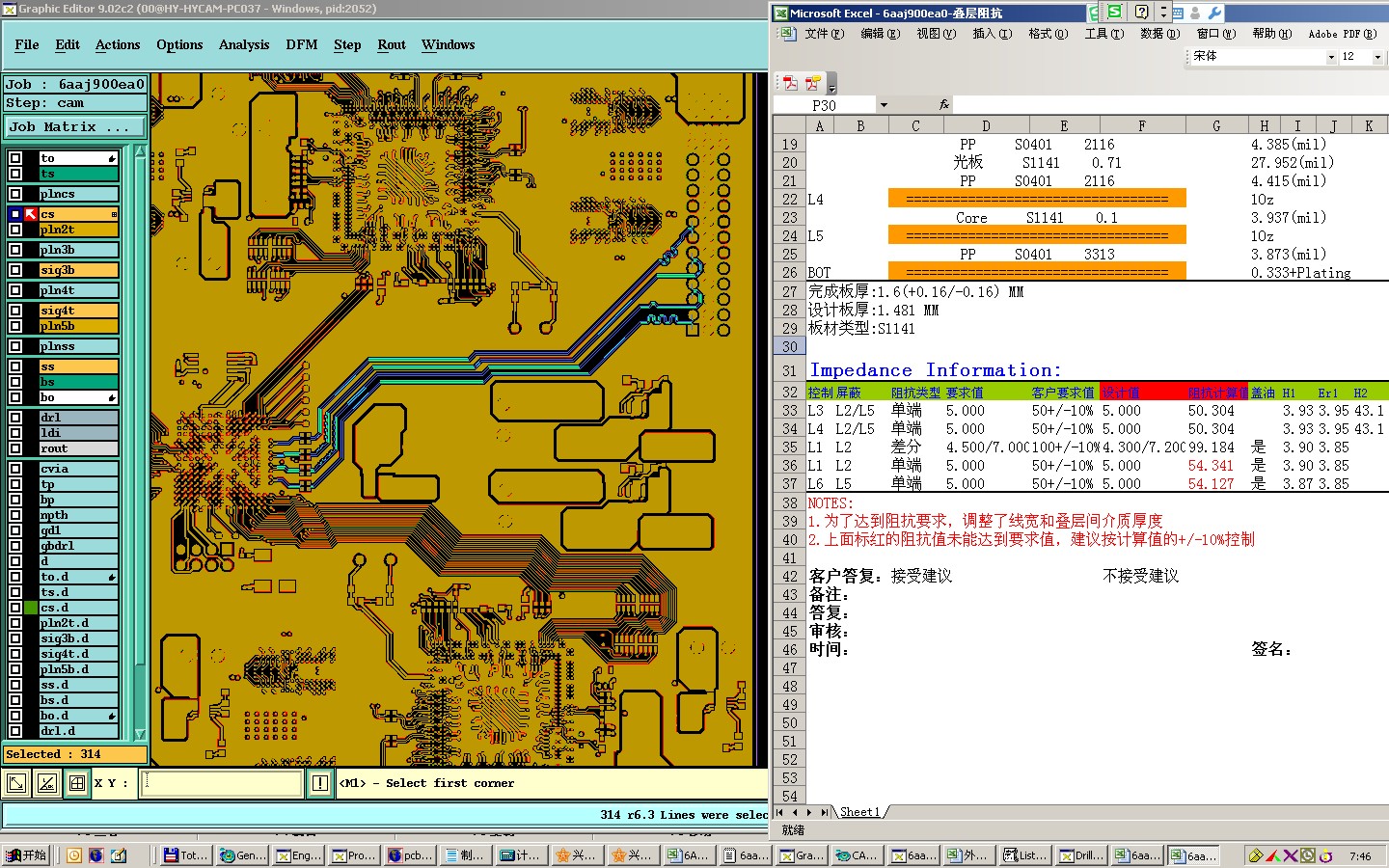Click row 30 header in Excel

(x=790, y=346)
